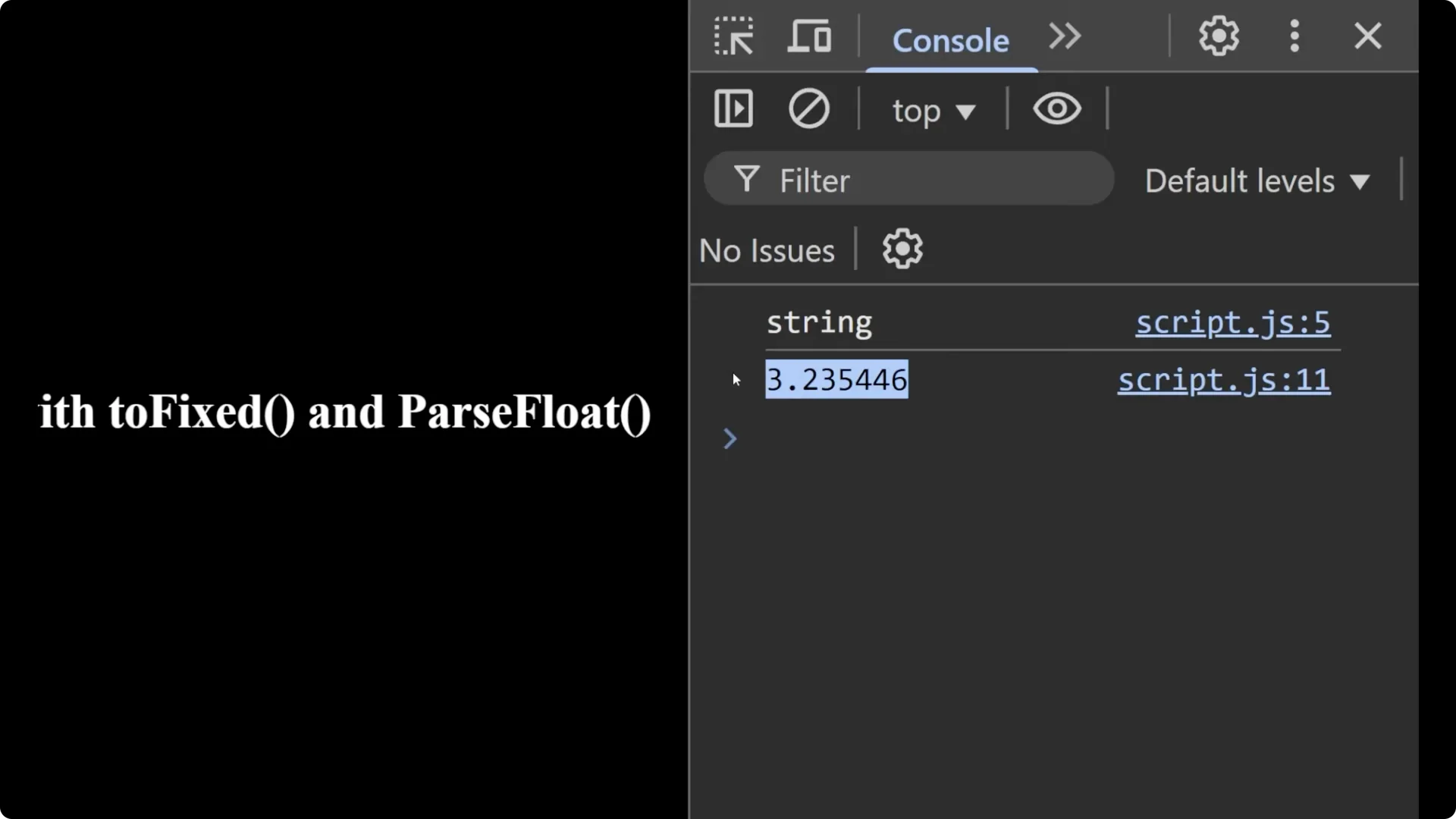Reveal hidden tabs with the chevron
This screenshot has height=819, width=1456.
click(x=1064, y=36)
